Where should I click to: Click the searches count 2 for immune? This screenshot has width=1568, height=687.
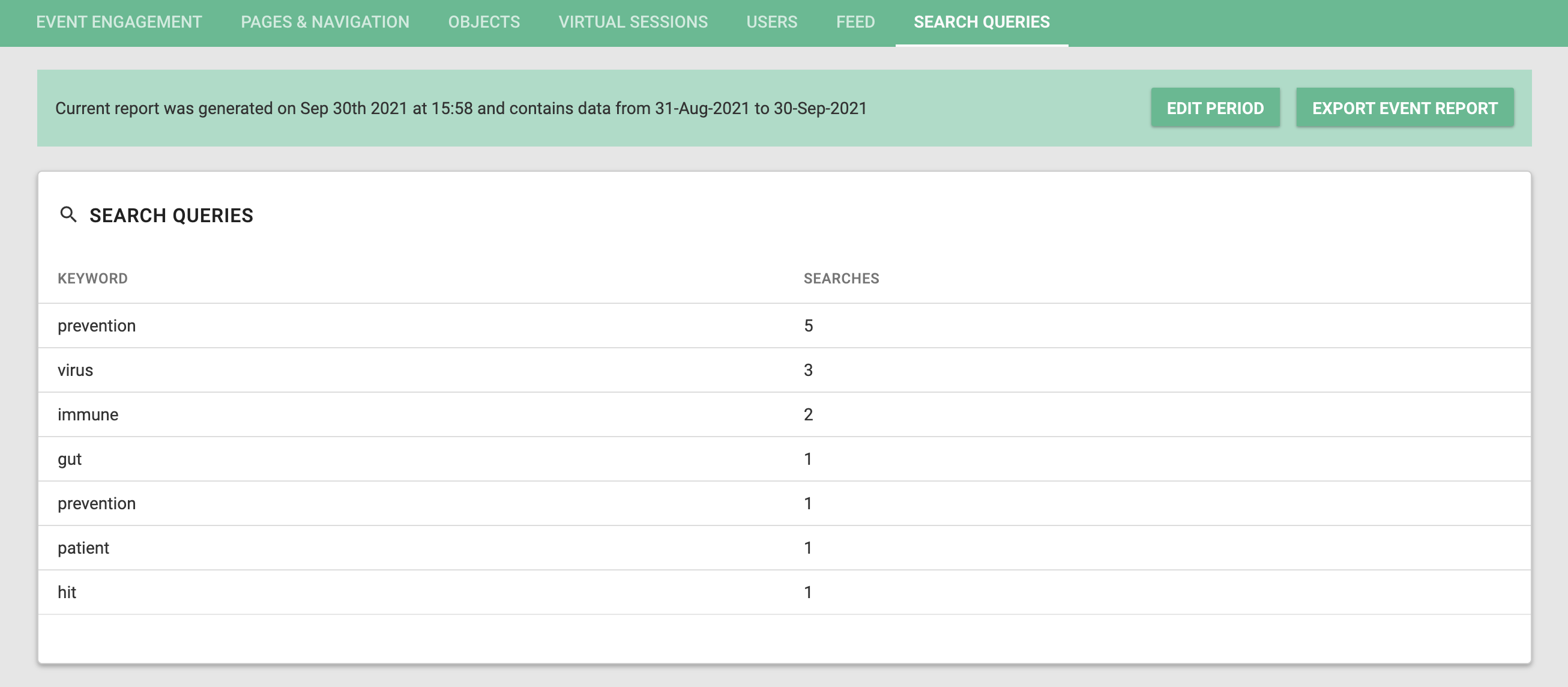pyautogui.click(x=808, y=415)
